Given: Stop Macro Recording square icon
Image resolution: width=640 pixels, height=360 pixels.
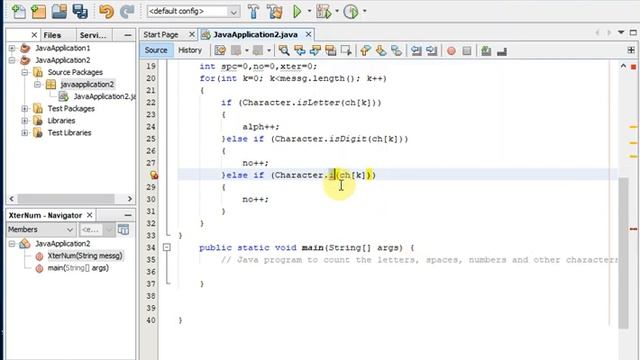Looking at the screenshot, I should pos(467,51).
